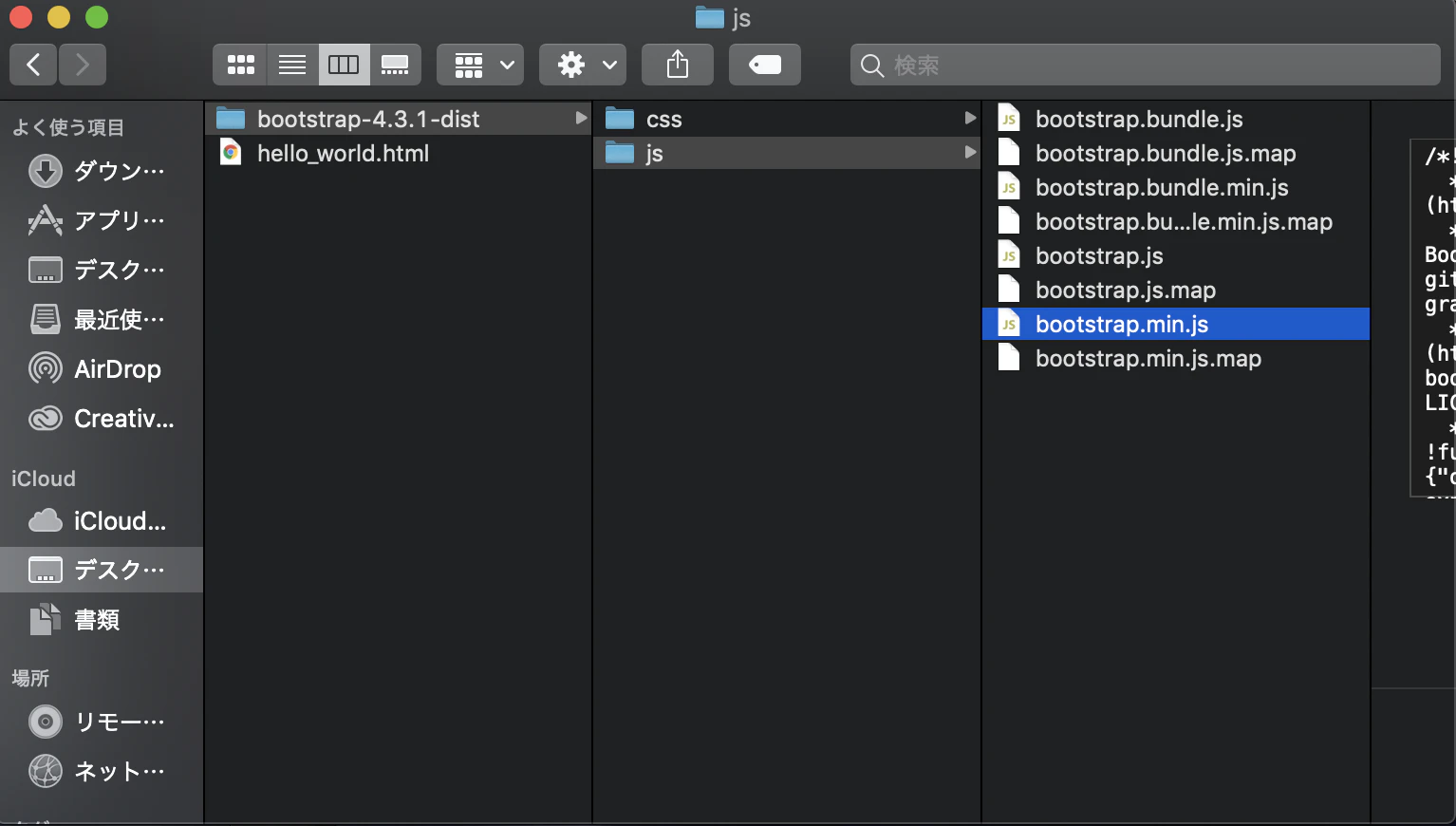
Task: Select the bootstrap-4.3.1-dist folder
Action: (399, 119)
